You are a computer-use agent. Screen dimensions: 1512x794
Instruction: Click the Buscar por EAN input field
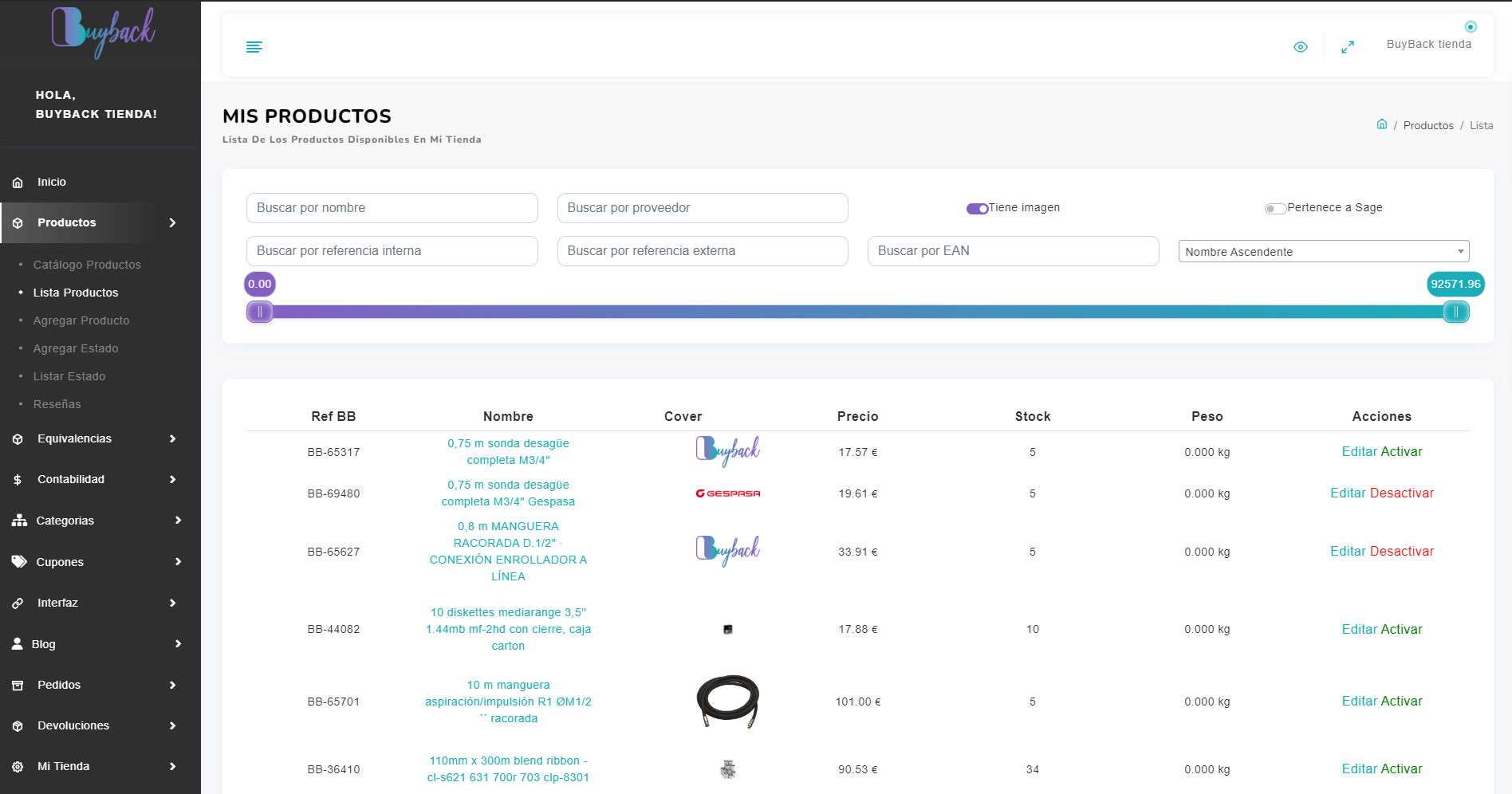(x=1013, y=250)
